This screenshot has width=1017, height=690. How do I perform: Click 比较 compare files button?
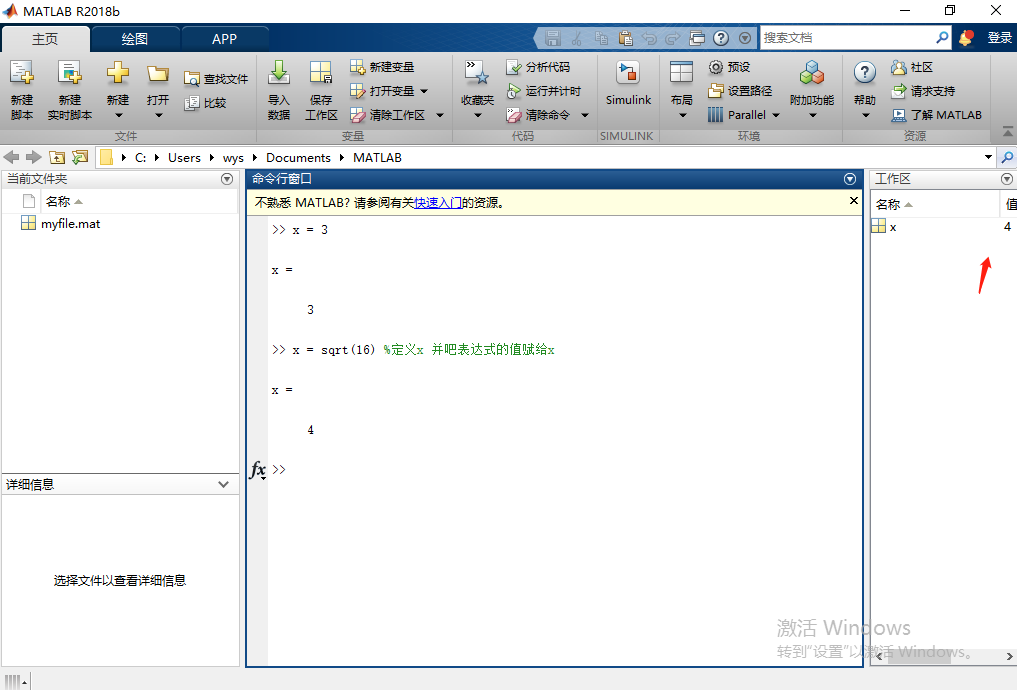click(x=206, y=102)
